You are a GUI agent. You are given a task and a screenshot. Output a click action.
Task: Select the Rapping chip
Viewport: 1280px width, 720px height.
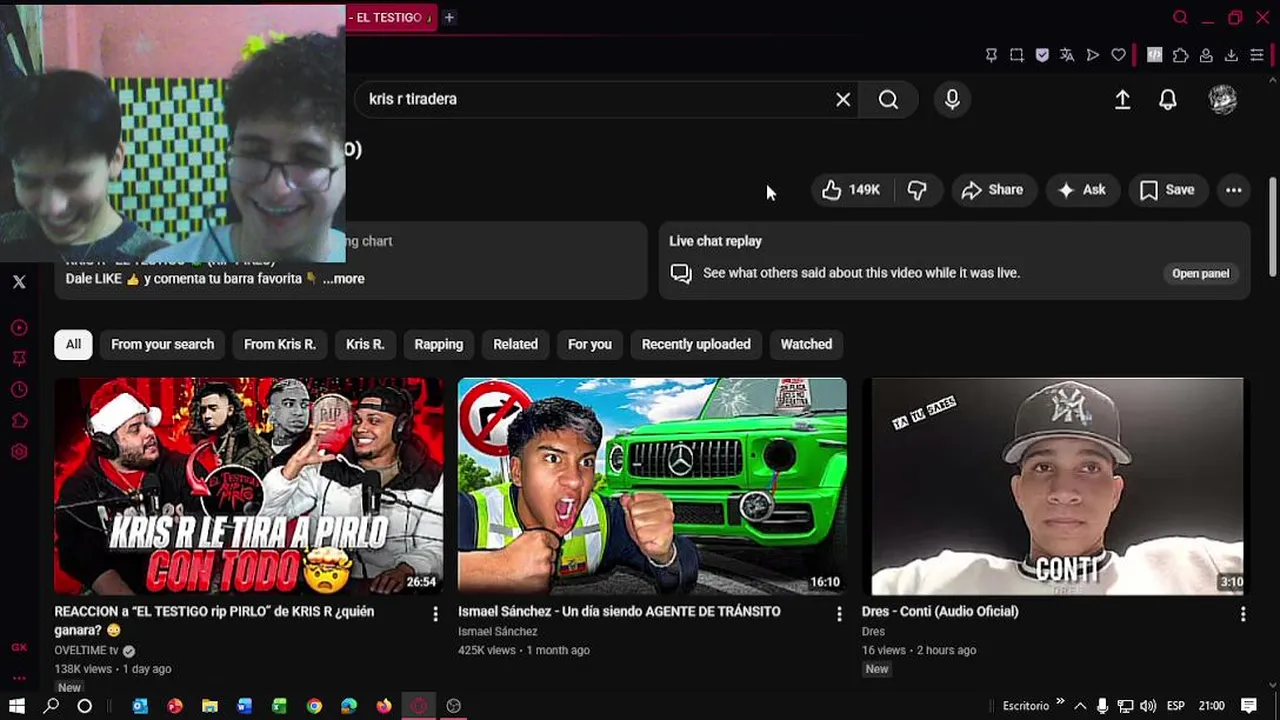(438, 344)
